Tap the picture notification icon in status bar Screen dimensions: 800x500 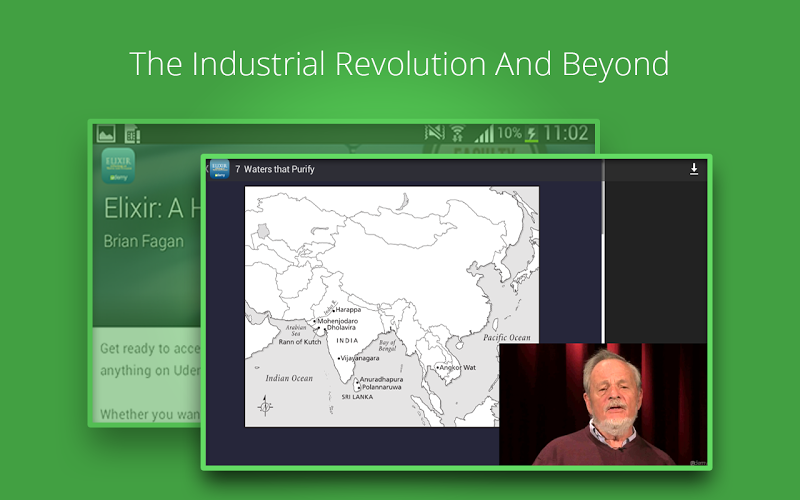click(x=106, y=134)
